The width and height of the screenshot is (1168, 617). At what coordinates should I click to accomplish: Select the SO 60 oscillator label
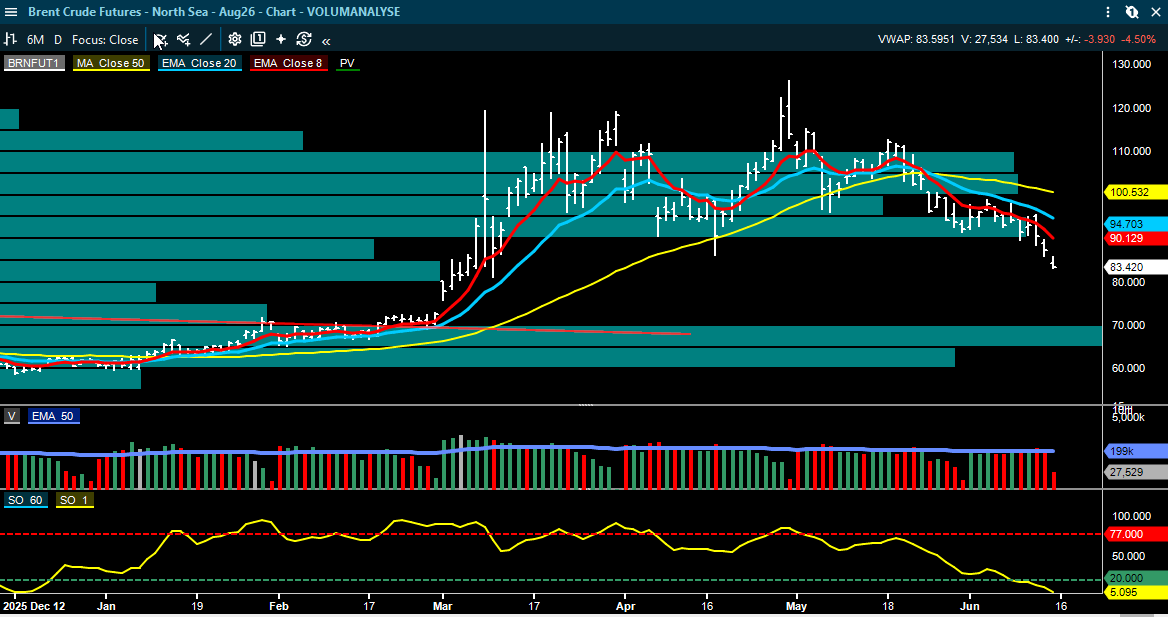click(26, 500)
